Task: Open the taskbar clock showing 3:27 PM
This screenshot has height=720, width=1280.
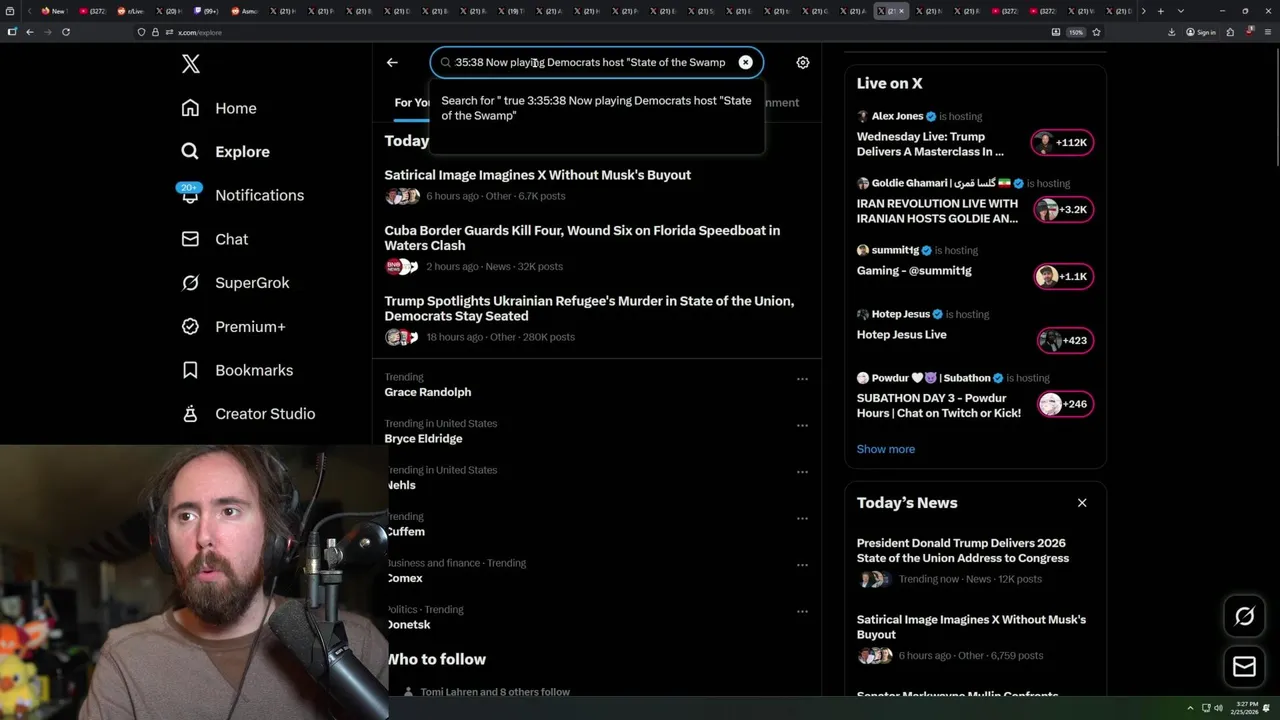Action: coord(1245,708)
